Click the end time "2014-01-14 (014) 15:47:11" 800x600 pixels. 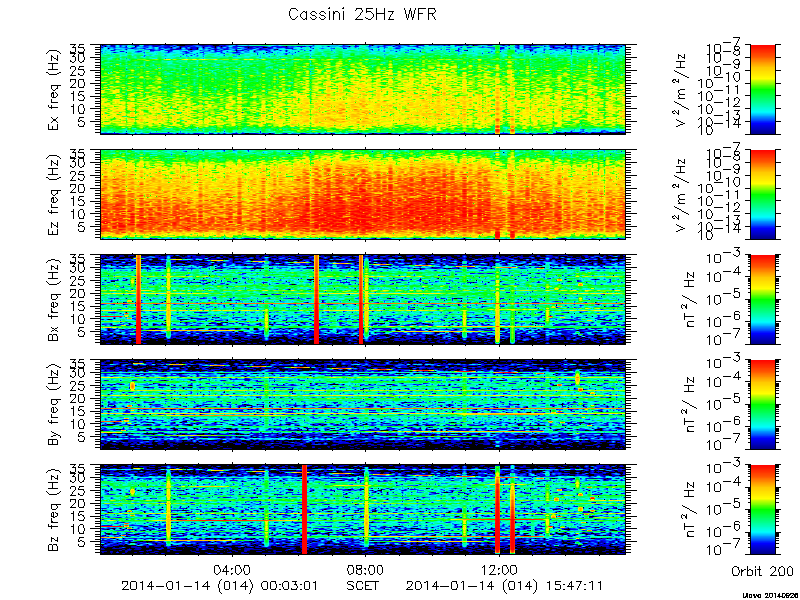(x=504, y=586)
